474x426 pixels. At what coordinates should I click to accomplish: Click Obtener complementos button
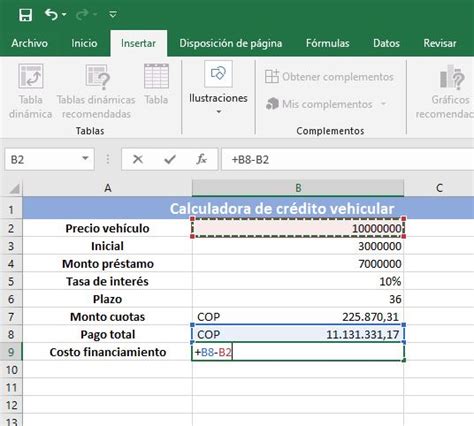point(329,77)
